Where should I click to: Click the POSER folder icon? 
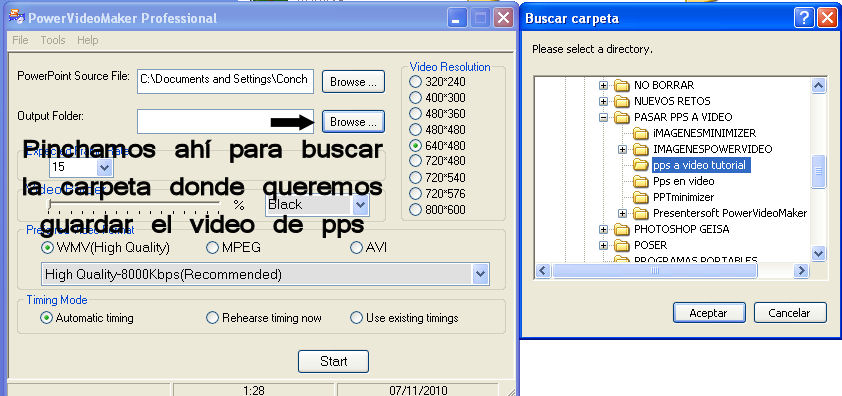click(621, 246)
